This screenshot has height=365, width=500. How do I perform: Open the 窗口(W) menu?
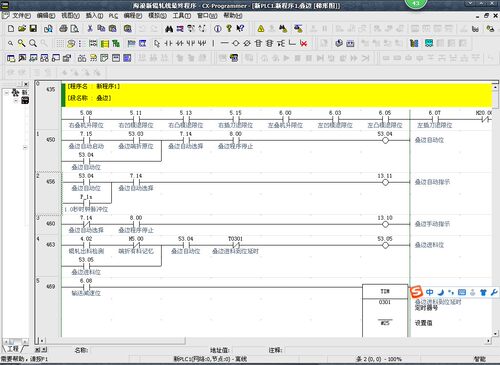(x=207, y=16)
